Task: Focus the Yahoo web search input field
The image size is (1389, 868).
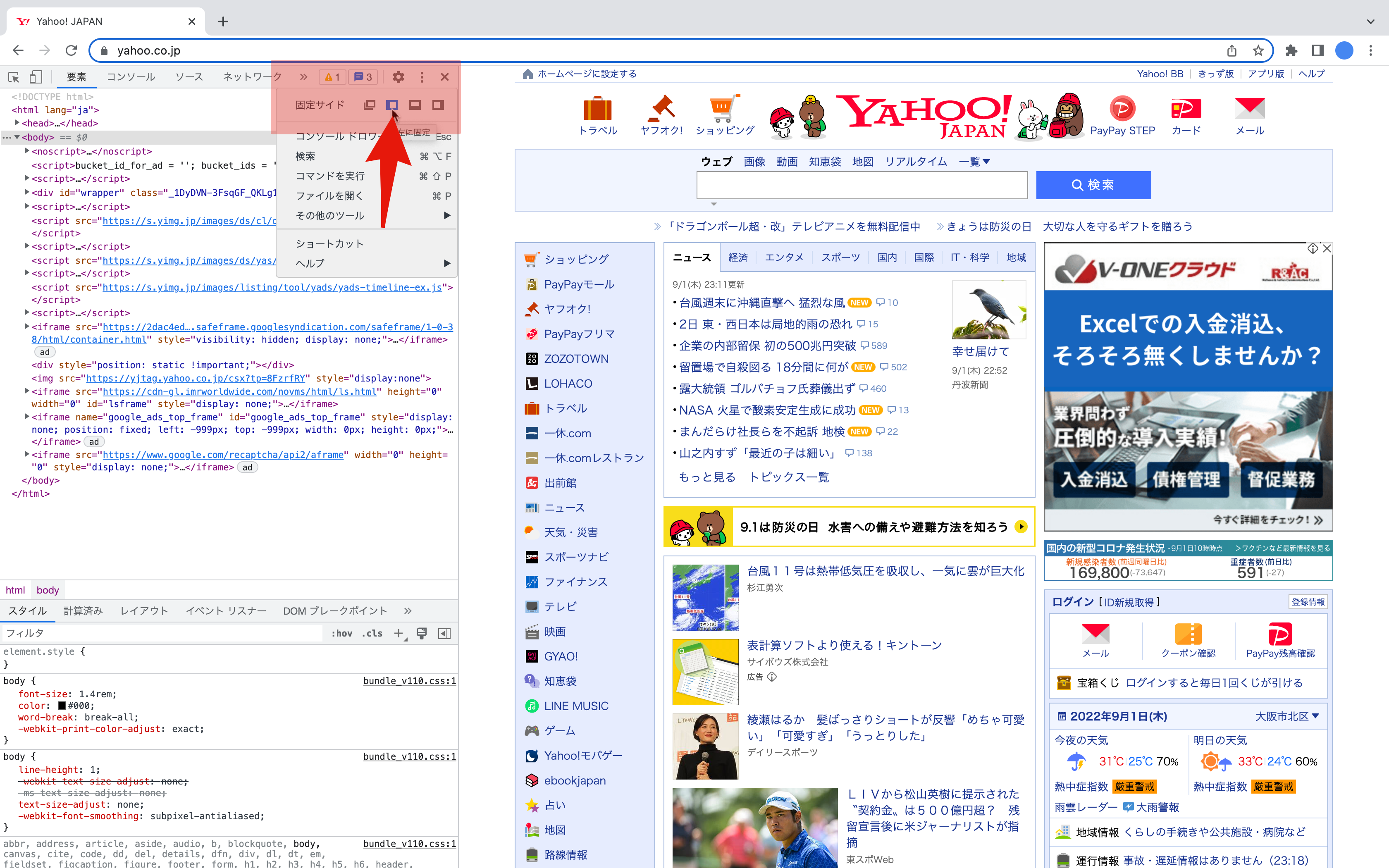Action: tap(862, 185)
